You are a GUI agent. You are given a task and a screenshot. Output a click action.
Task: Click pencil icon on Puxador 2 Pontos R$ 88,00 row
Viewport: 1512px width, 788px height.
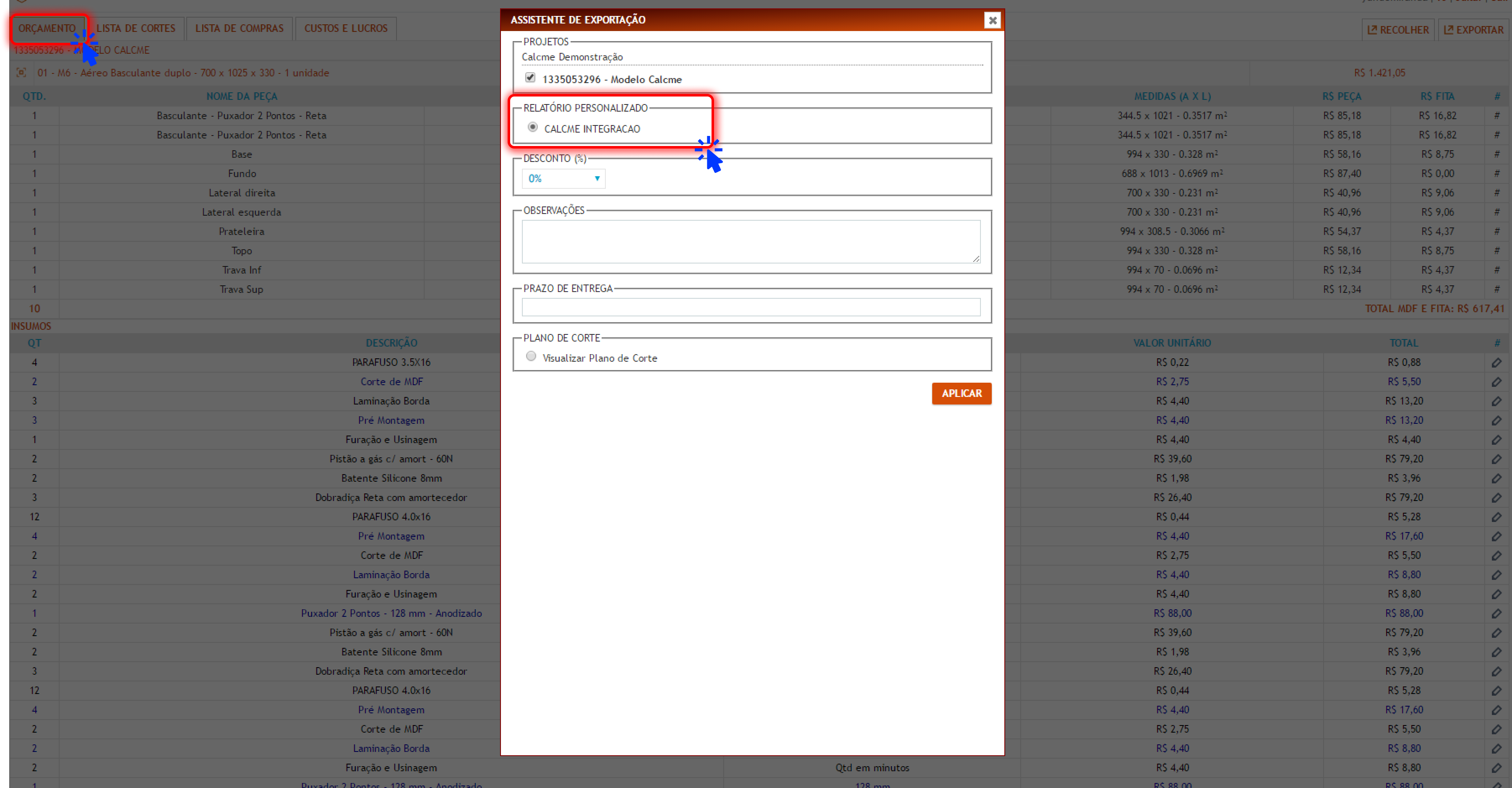click(1496, 613)
